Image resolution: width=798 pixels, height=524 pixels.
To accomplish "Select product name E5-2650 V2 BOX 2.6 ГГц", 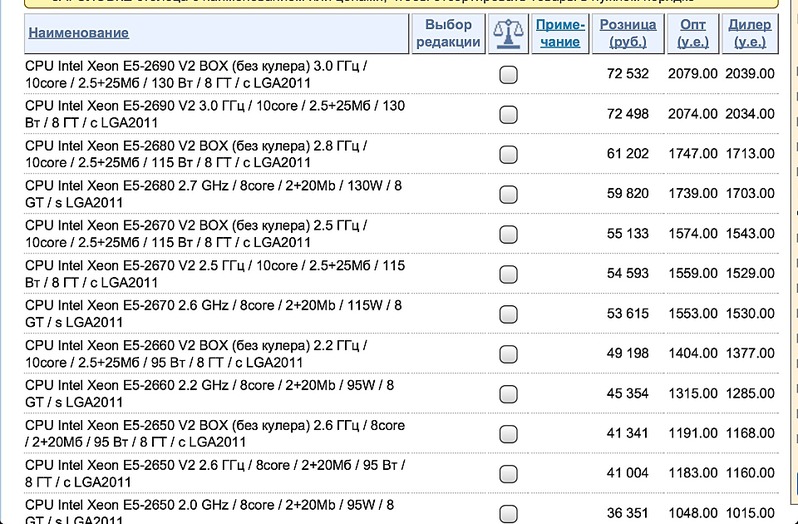I will (x=215, y=433).
